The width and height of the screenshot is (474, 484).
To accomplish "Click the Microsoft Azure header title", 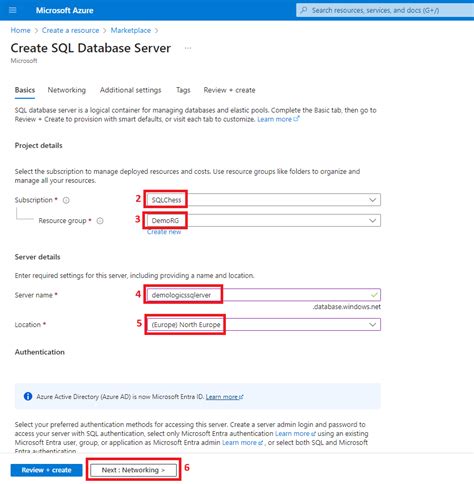I will click(65, 10).
